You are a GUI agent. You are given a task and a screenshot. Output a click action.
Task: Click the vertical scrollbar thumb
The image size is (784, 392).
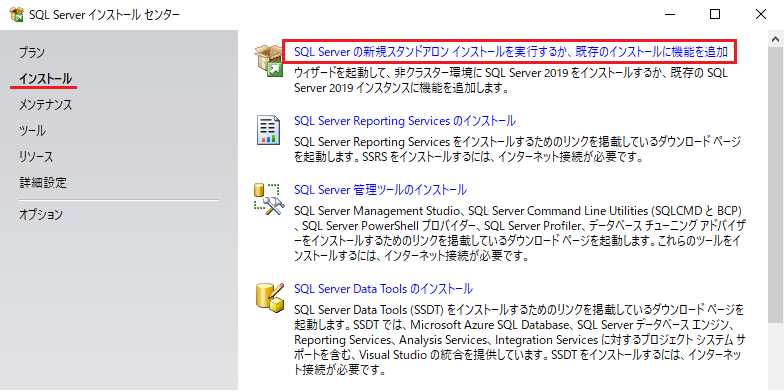point(776,185)
